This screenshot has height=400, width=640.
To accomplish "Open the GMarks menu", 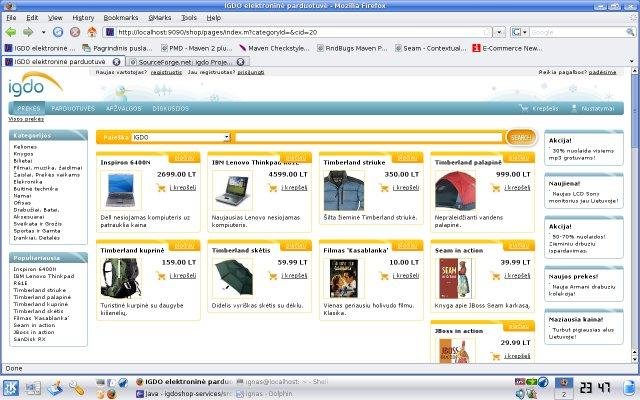I will coord(160,18).
